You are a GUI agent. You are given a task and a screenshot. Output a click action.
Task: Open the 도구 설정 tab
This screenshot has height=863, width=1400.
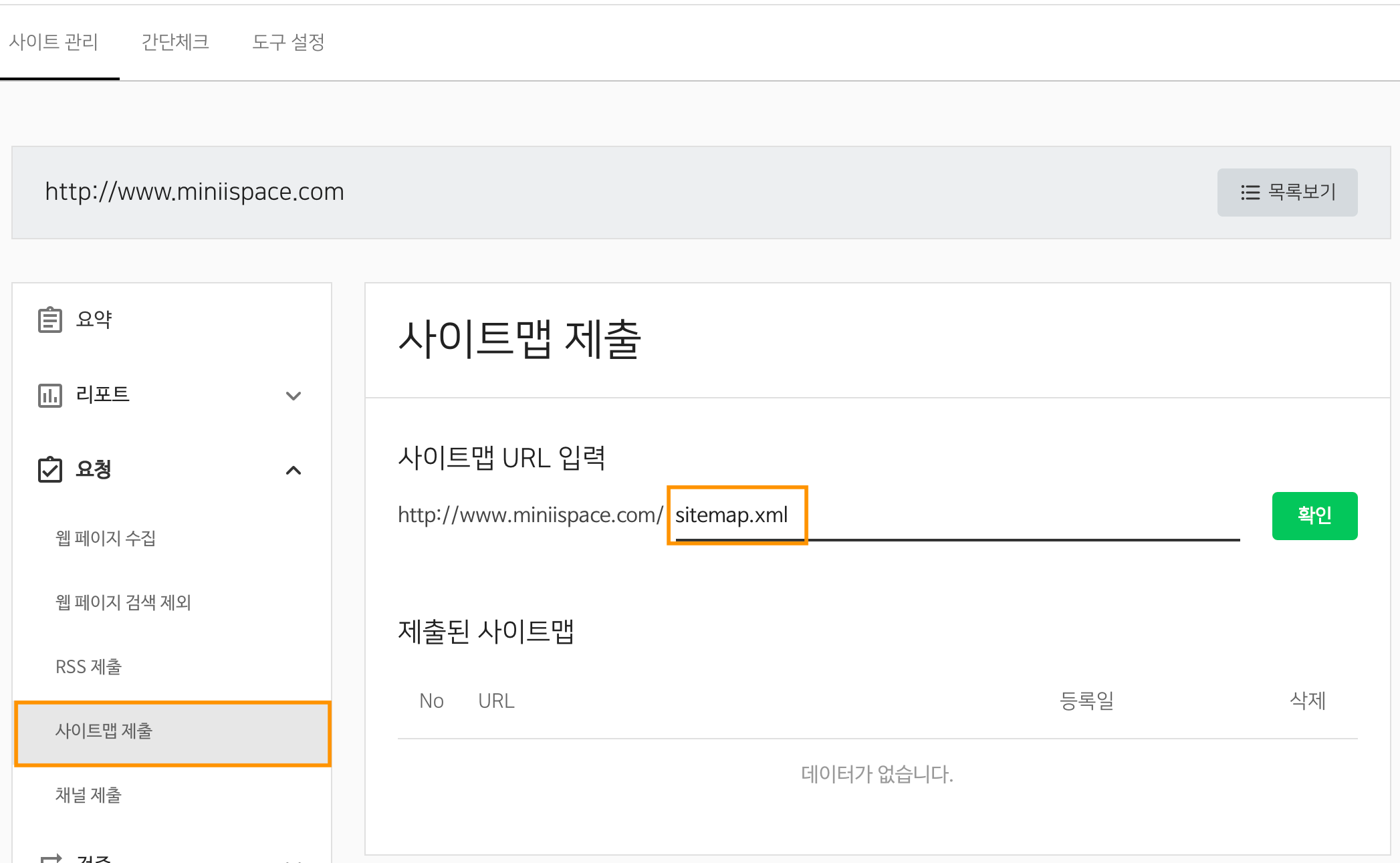288,42
